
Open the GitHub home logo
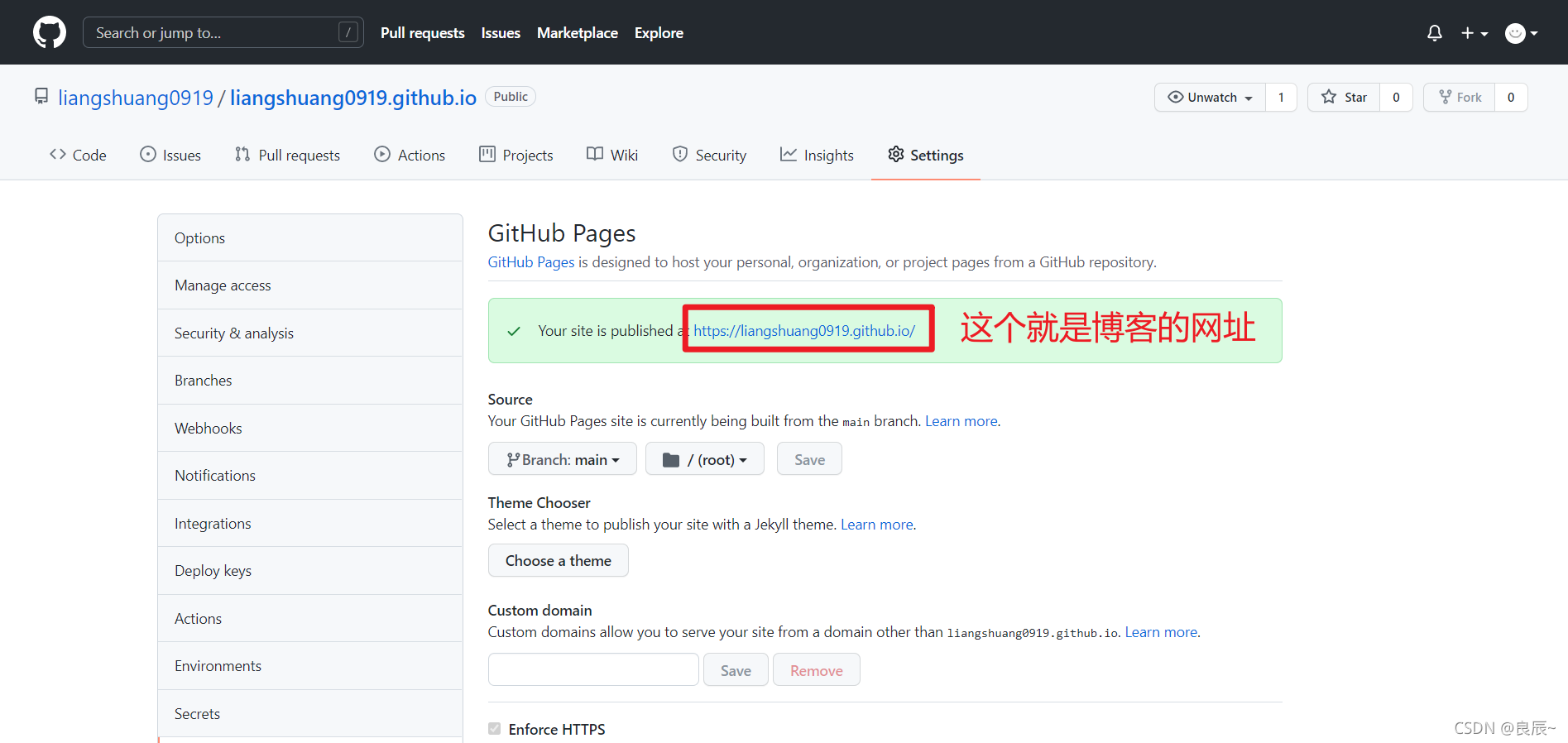tap(50, 32)
